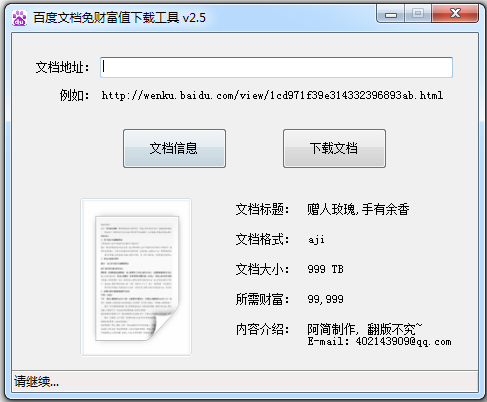487x402 pixels.
Task: Click the size value 999 TB
Action: 325,269
